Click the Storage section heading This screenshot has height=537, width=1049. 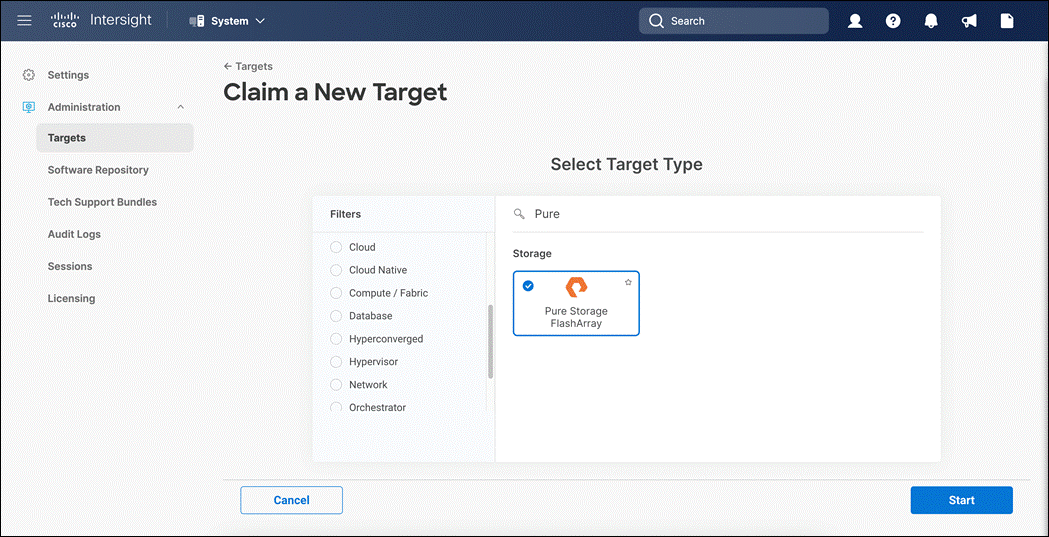(x=532, y=254)
